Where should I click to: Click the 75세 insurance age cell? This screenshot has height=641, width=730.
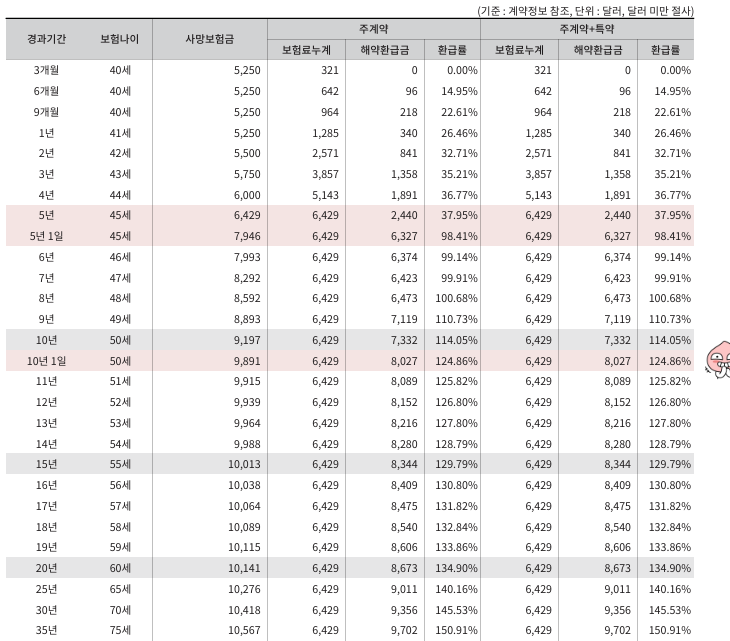click(x=120, y=630)
